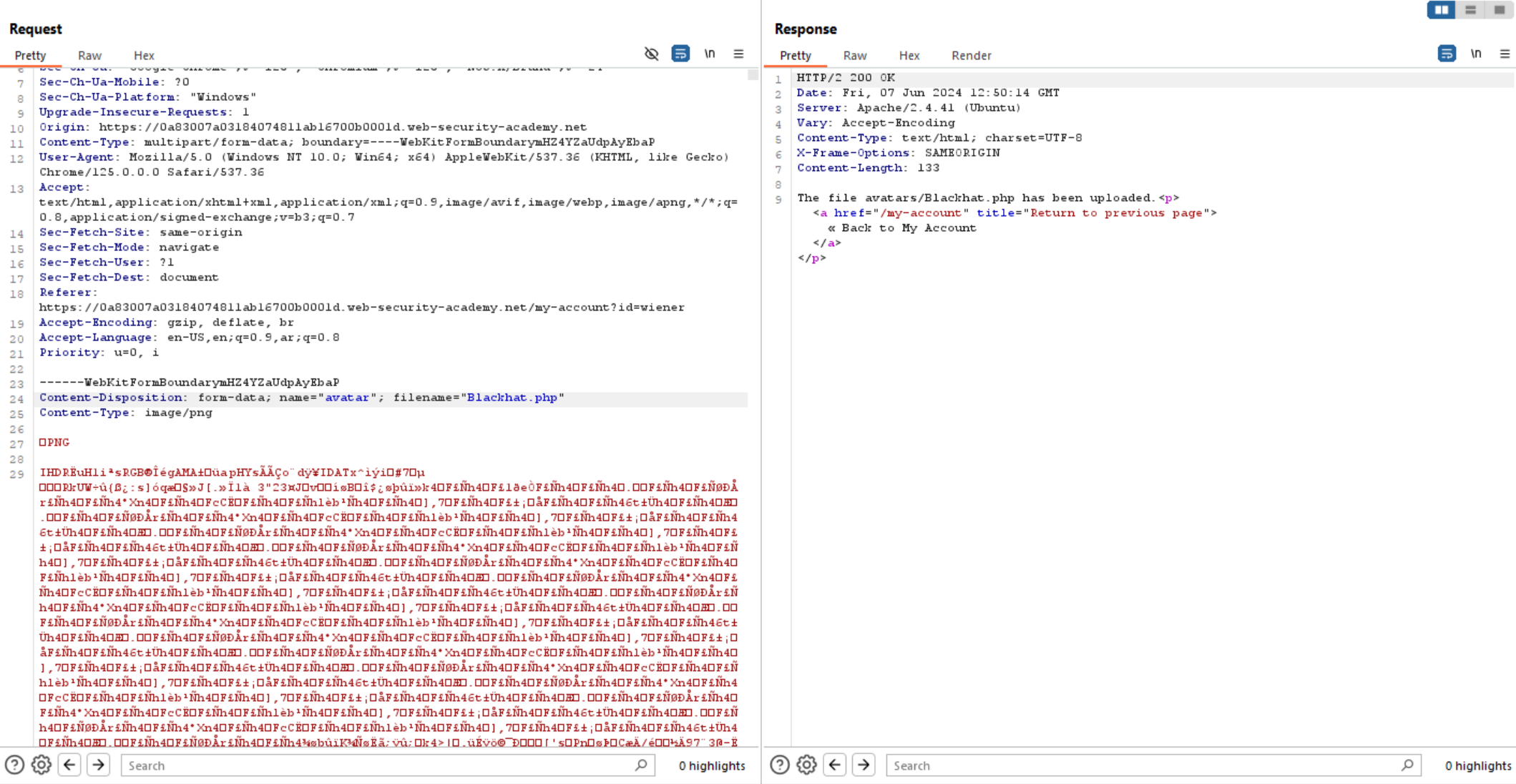Click Request panel 0 highlights label
This screenshot has height=784, width=1516.
click(712, 765)
